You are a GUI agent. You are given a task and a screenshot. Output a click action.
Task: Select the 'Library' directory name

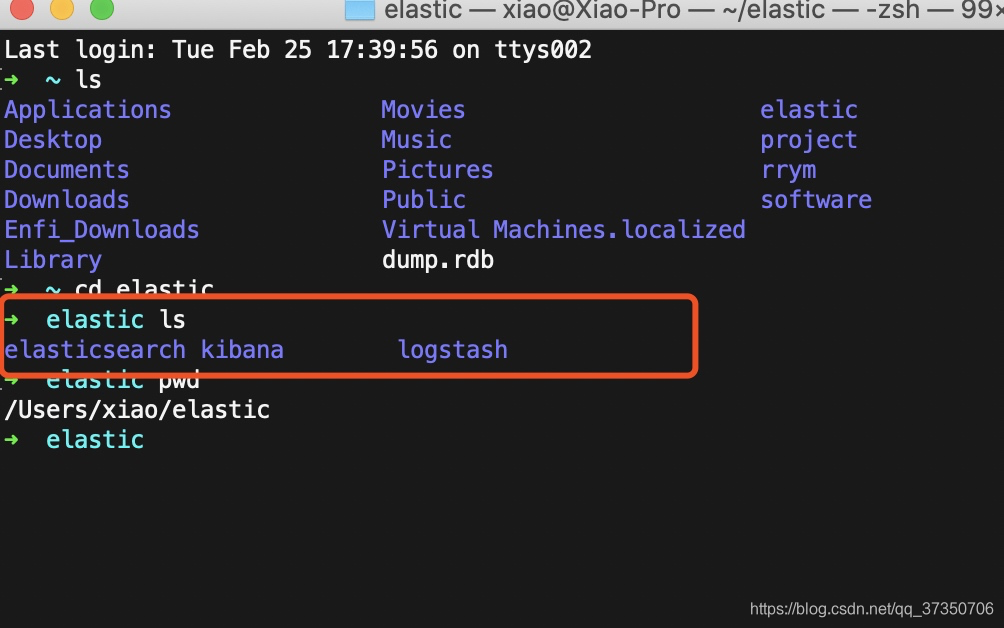53,260
